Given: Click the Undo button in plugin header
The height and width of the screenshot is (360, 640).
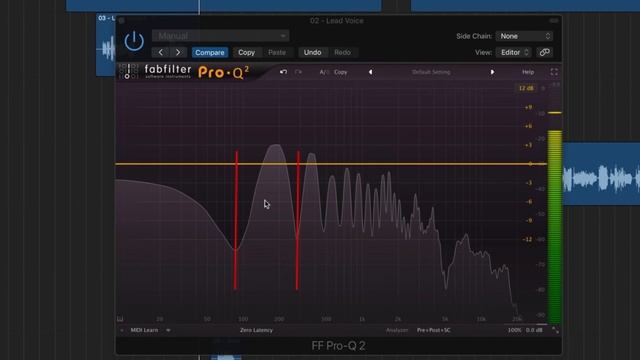Looking at the screenshot, I should tap(312, 52).
